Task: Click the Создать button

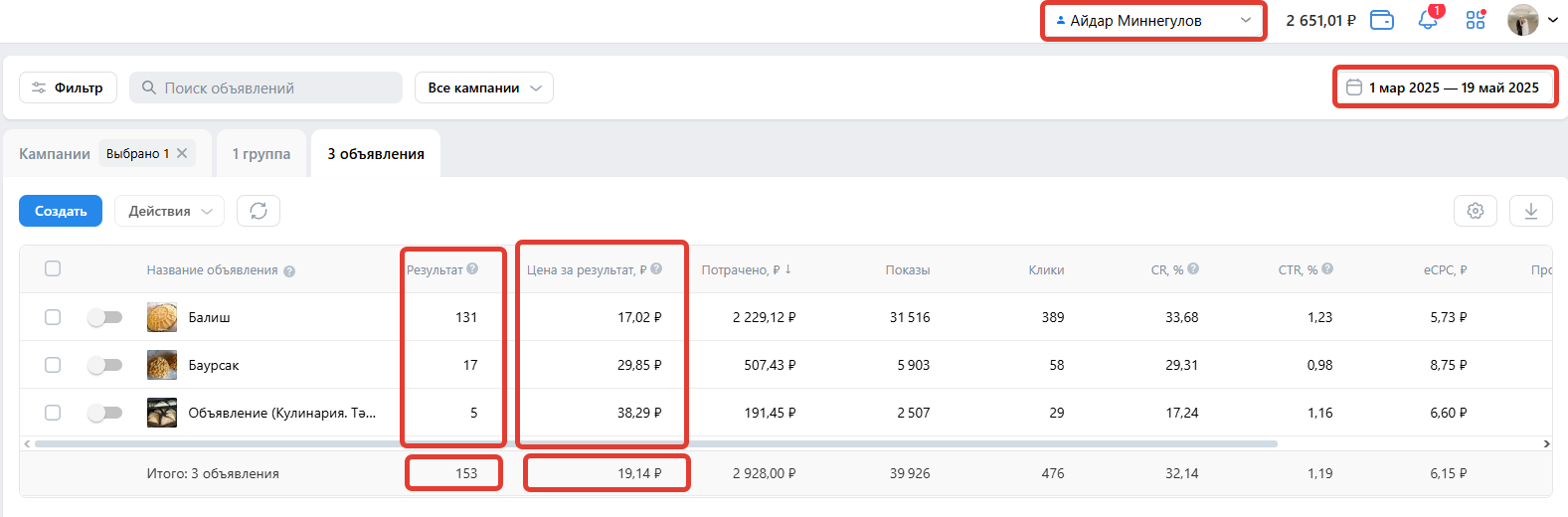Action: click(x=61, y=211)
